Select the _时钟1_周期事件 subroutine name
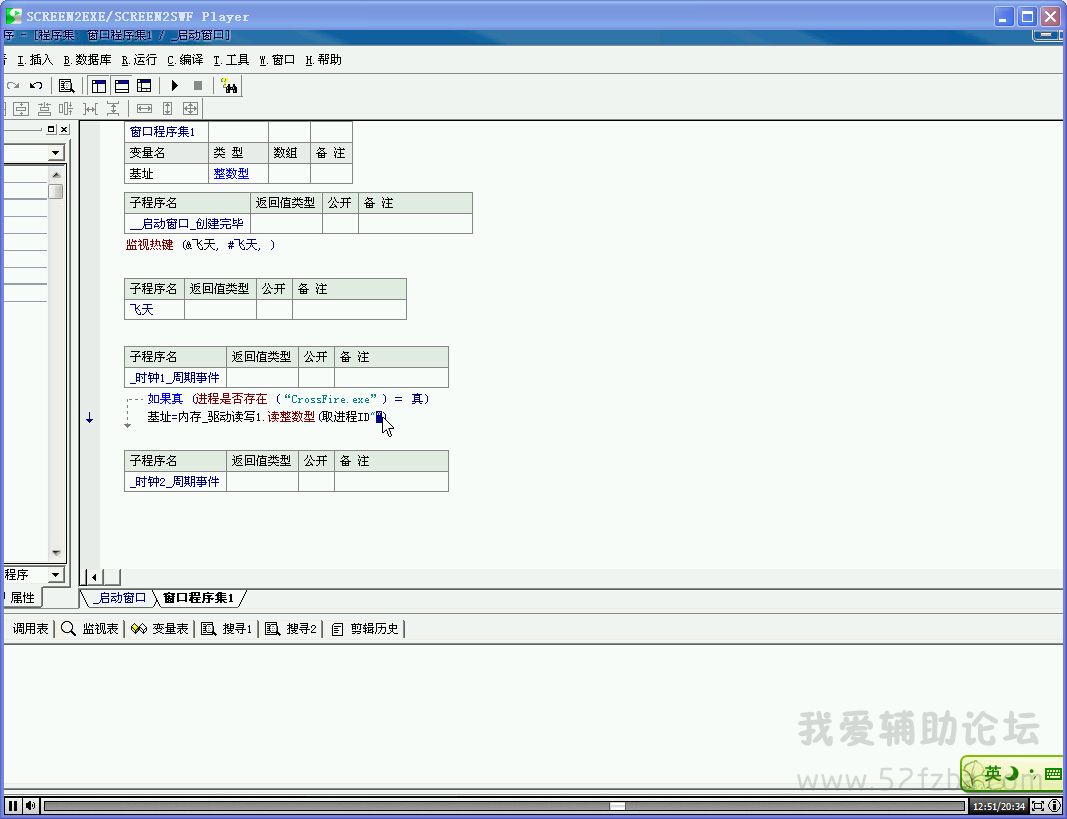Viewport: 1067px width, 819px height. tap(175, 378)
